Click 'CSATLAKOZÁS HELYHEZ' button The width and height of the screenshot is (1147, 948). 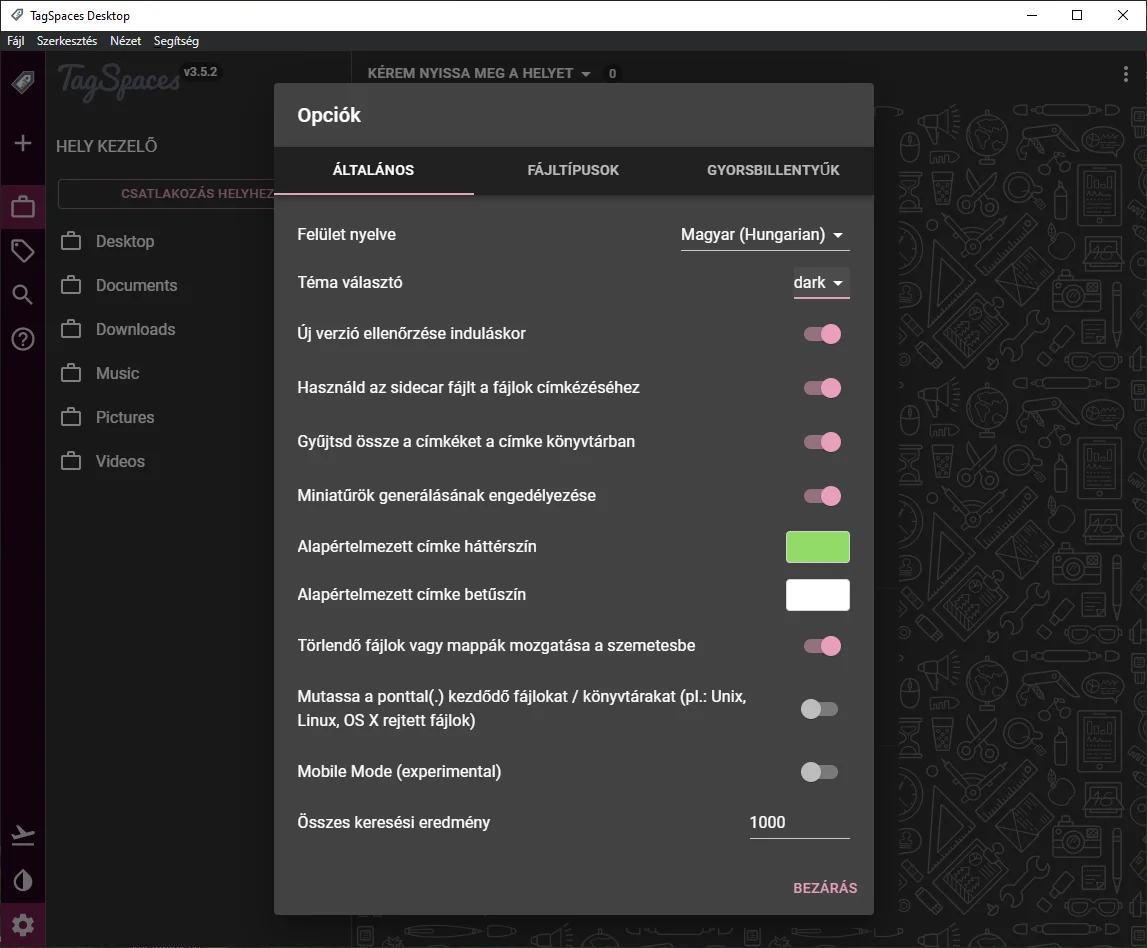[x=167, y=194]
